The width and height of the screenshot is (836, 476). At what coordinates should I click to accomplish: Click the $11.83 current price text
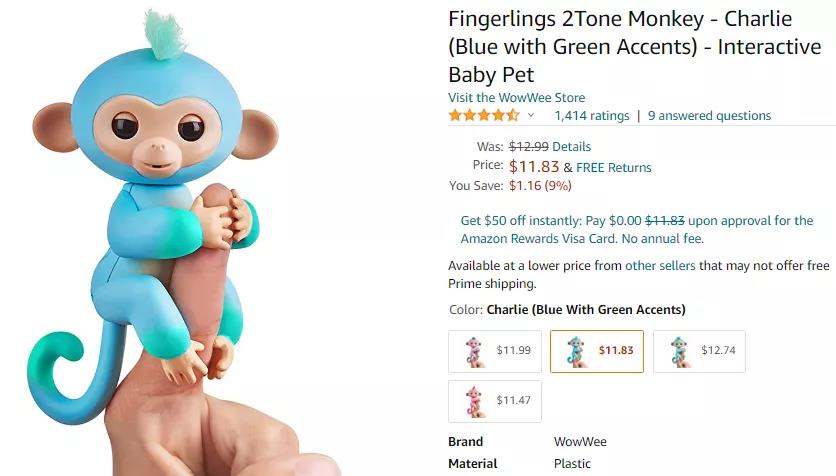534,167
